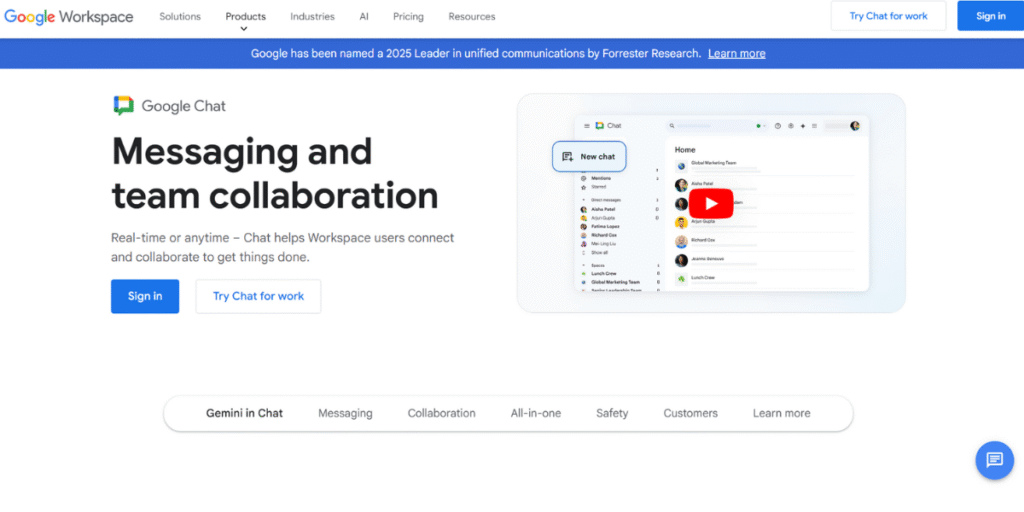Play the YouTube video
1024x512 pixels.
711,203
